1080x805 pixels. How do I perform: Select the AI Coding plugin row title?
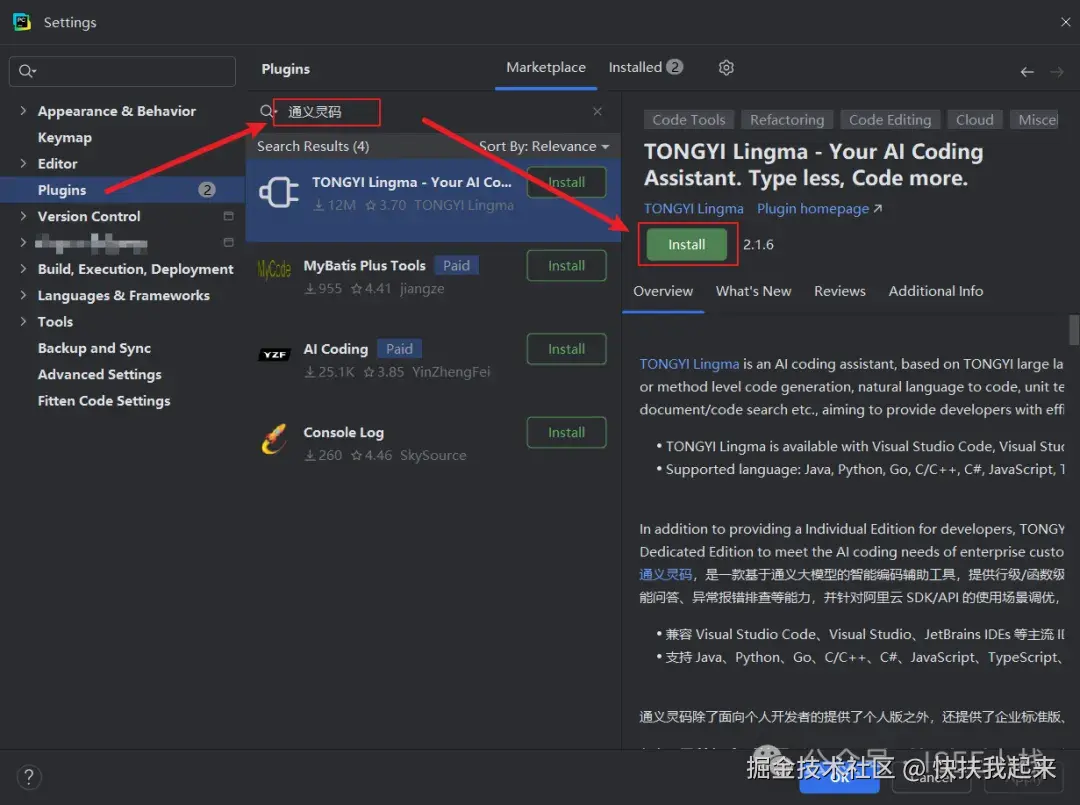(x=336, y=349)
